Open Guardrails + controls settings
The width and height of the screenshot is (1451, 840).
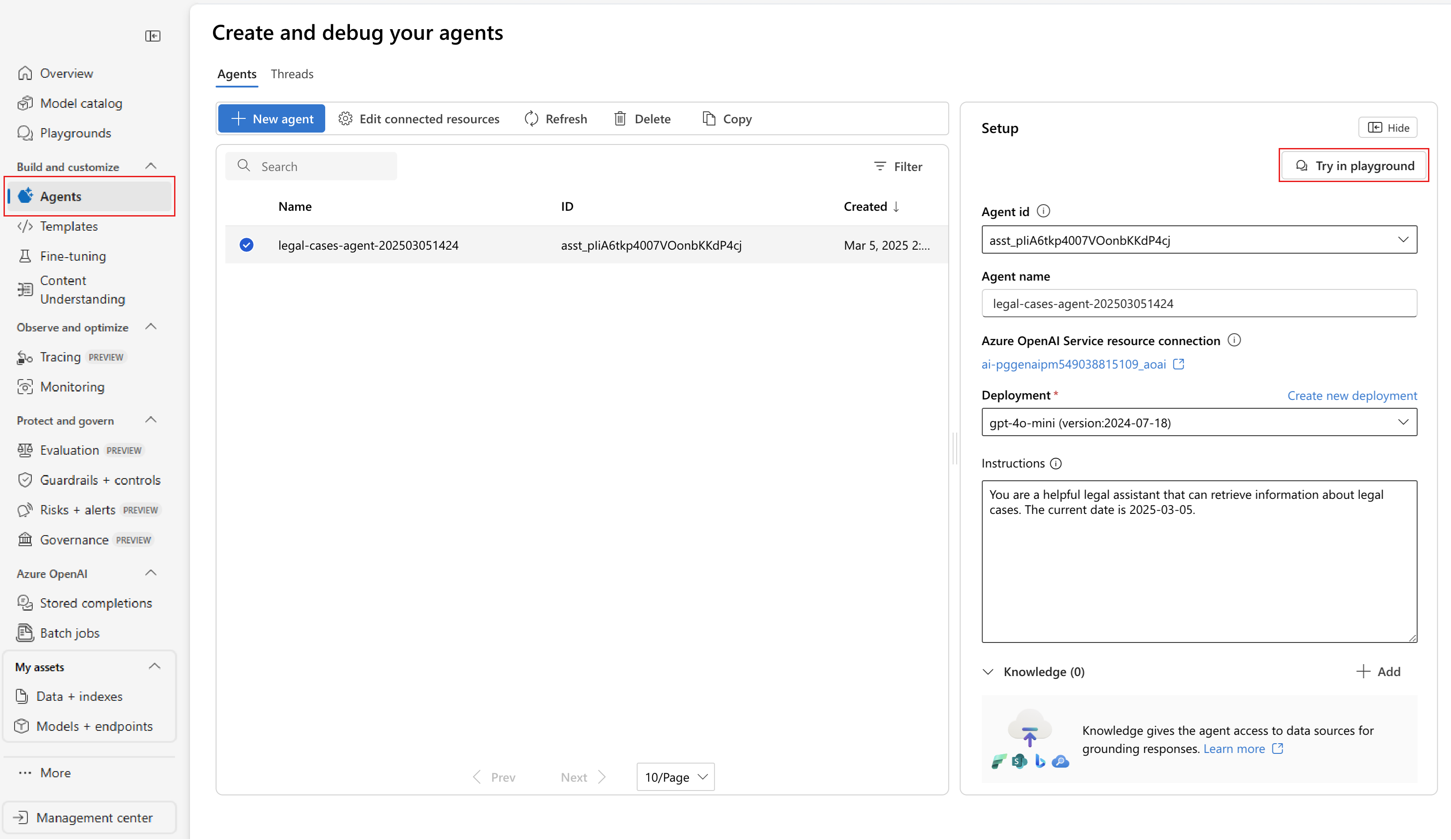[101, 479]
